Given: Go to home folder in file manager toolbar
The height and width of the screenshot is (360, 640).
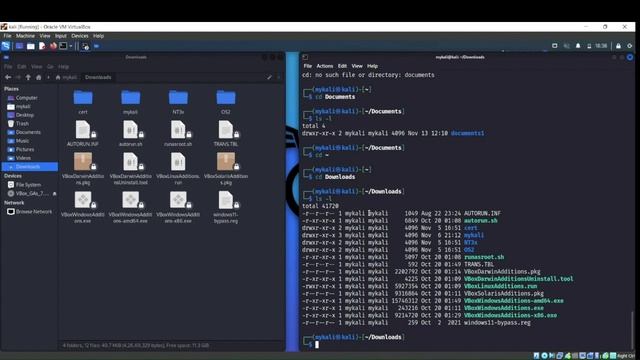Looking at the screenshot, I should 38,77.
